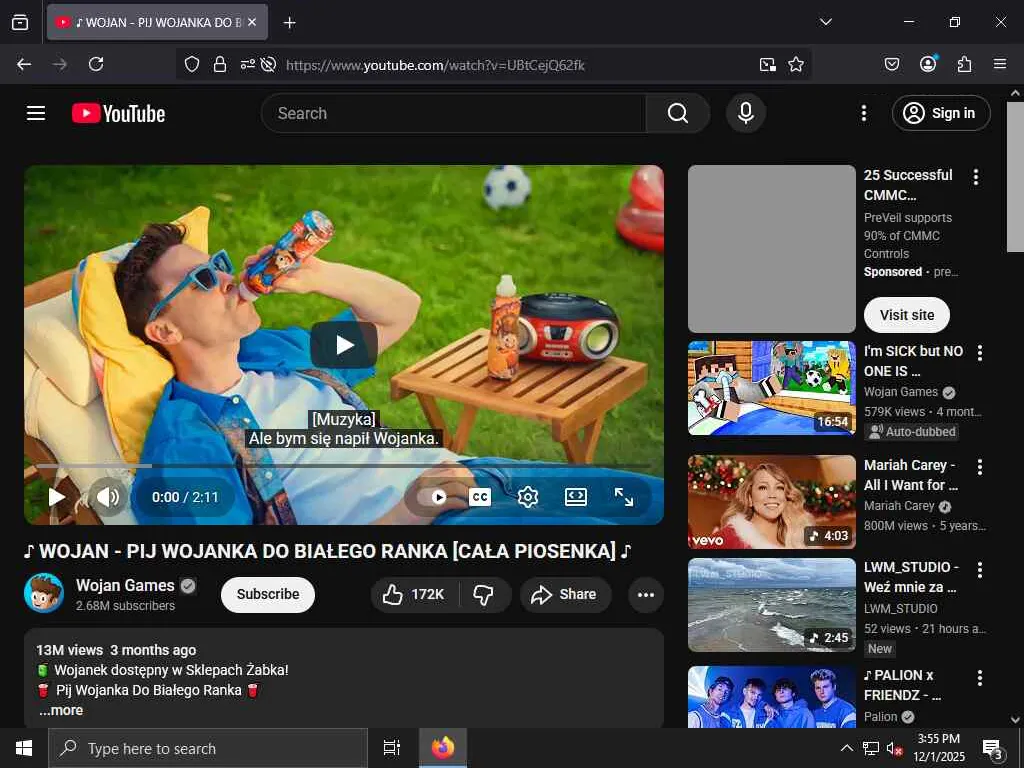Open options for LWM_STUDIO video
Viewport: 1024px width, 768px height.
(980, 570)
